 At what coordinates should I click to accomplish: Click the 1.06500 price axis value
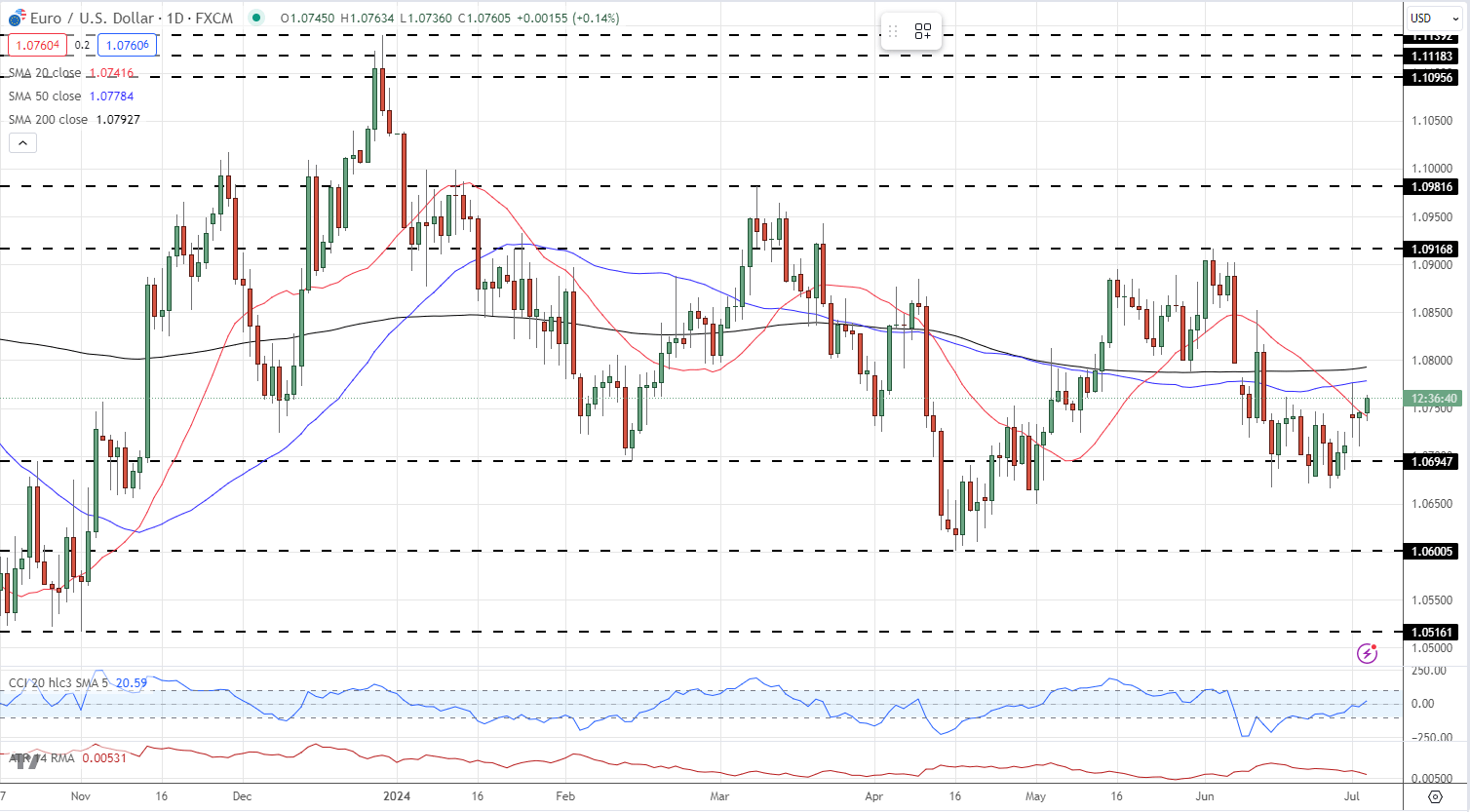[1432, 504]
